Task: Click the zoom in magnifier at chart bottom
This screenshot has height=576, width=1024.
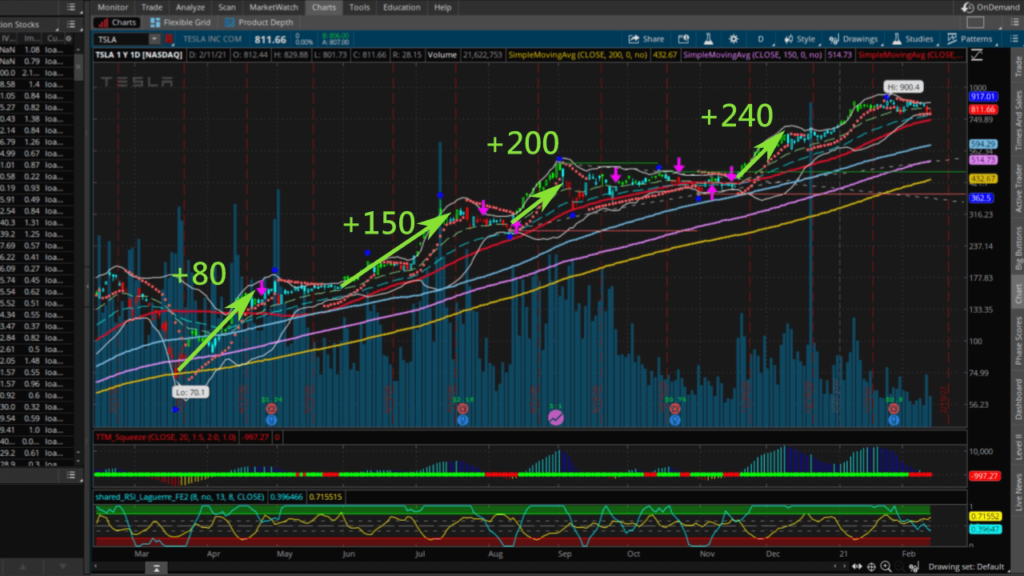Action: coord(886,567)
